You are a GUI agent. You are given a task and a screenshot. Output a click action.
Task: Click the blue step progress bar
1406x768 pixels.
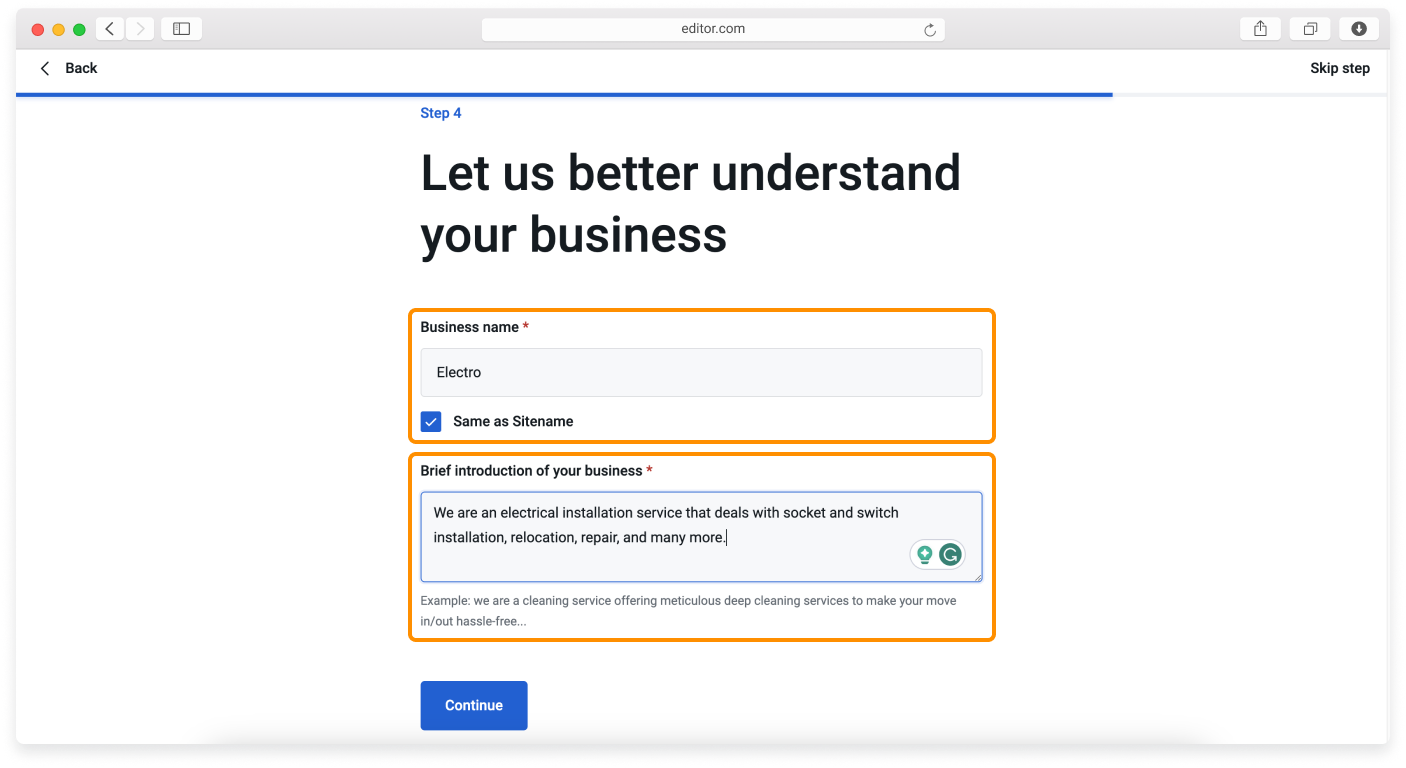564,95
